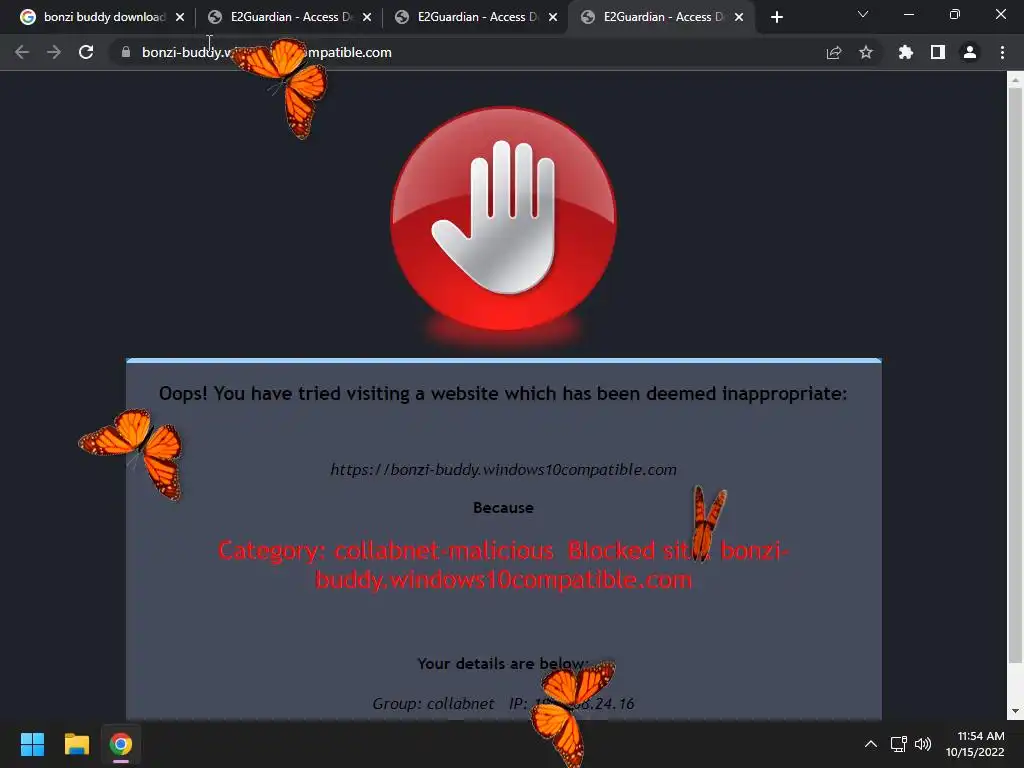Close the bonzi buddy download tab

180,17
